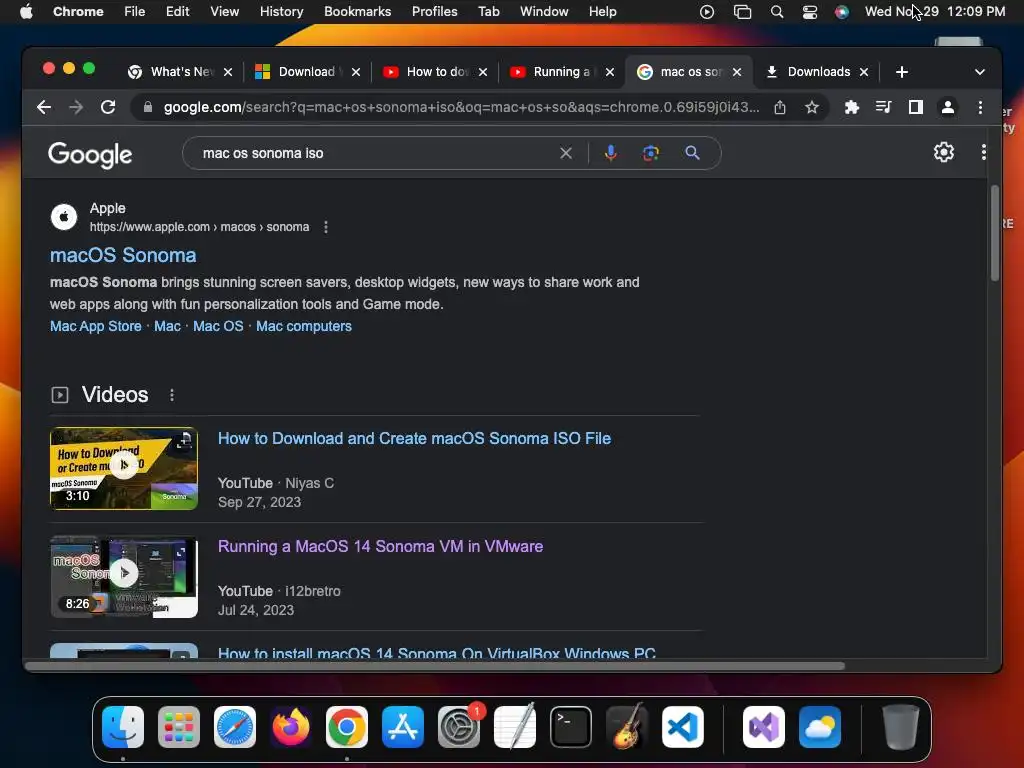Open the options dots next to the Apple result URL
Viewport: 1024px width, 768px height.
326,227
